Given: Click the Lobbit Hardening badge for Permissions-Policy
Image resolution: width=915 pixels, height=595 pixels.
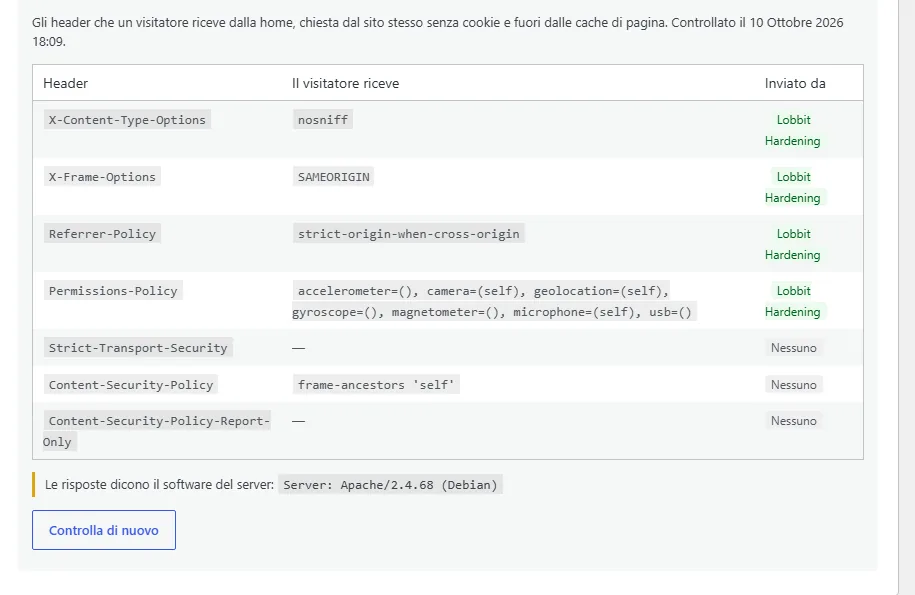Looking at the screenshot, I should [x=793, y=302].
